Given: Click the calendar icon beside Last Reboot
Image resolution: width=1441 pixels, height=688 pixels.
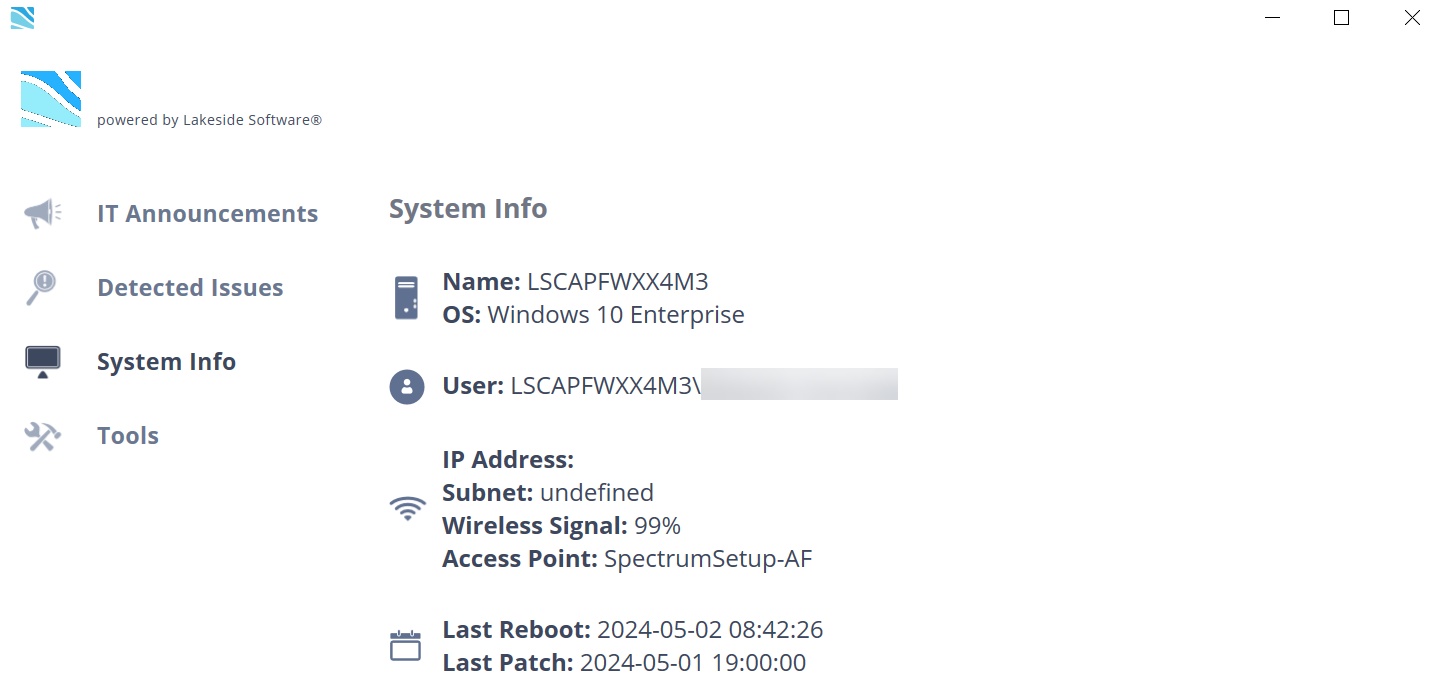Looking at the screenshot, I should (405, 646).
